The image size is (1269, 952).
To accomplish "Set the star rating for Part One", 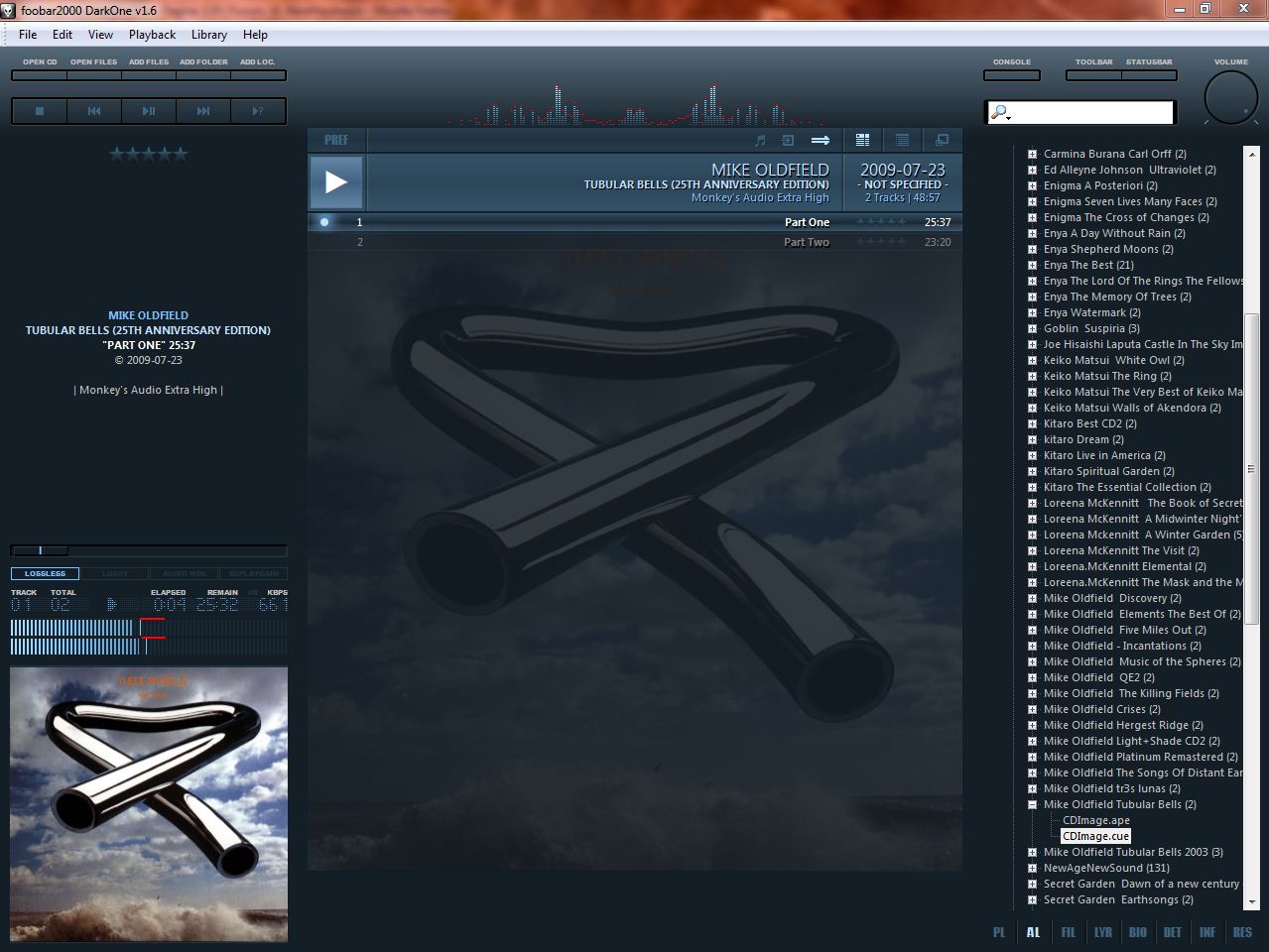I will pyautogui.click(x=881, y=222).
